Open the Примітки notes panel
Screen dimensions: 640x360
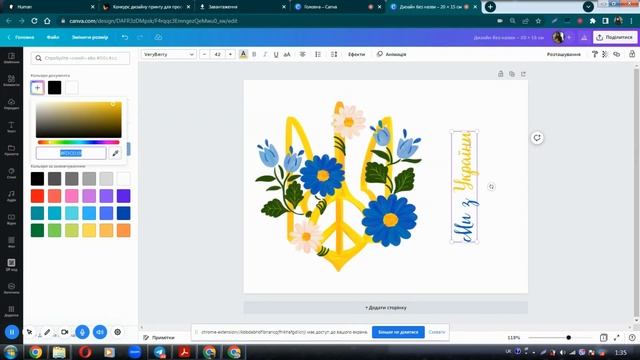coord(159,338)
